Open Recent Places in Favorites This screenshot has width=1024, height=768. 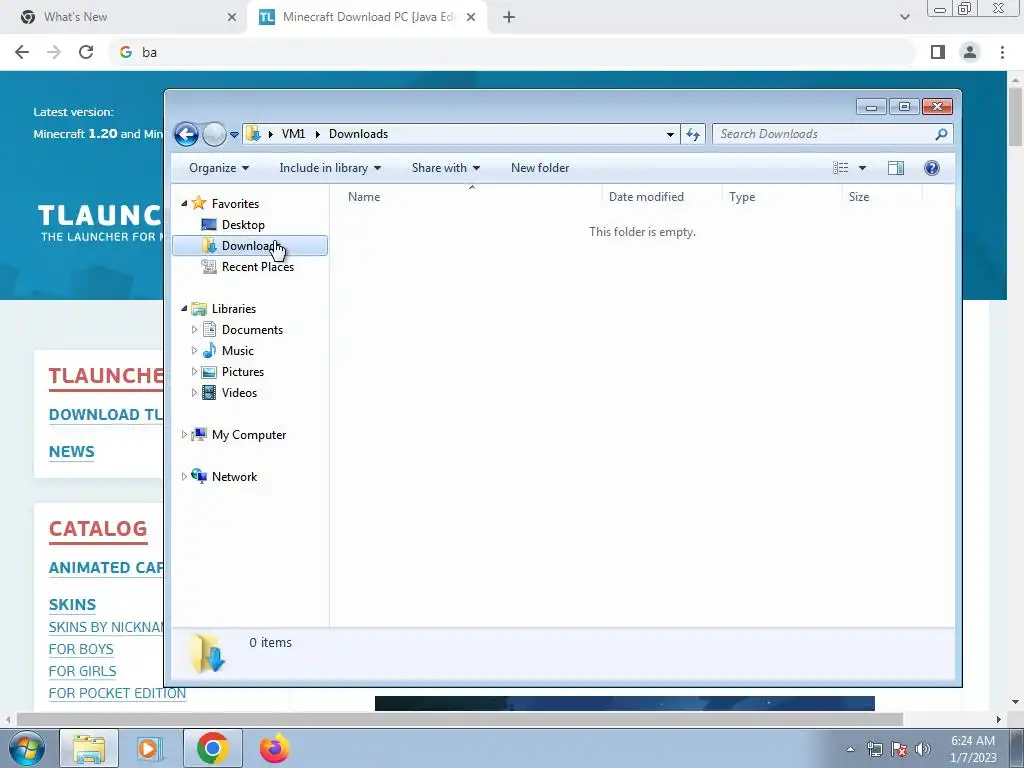coord(258,266)
